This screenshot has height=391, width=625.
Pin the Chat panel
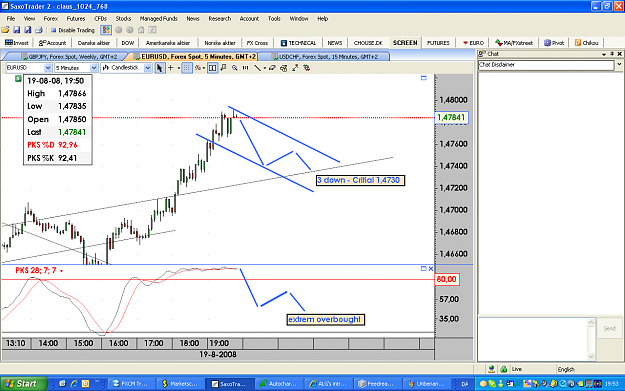click(612, 54)
